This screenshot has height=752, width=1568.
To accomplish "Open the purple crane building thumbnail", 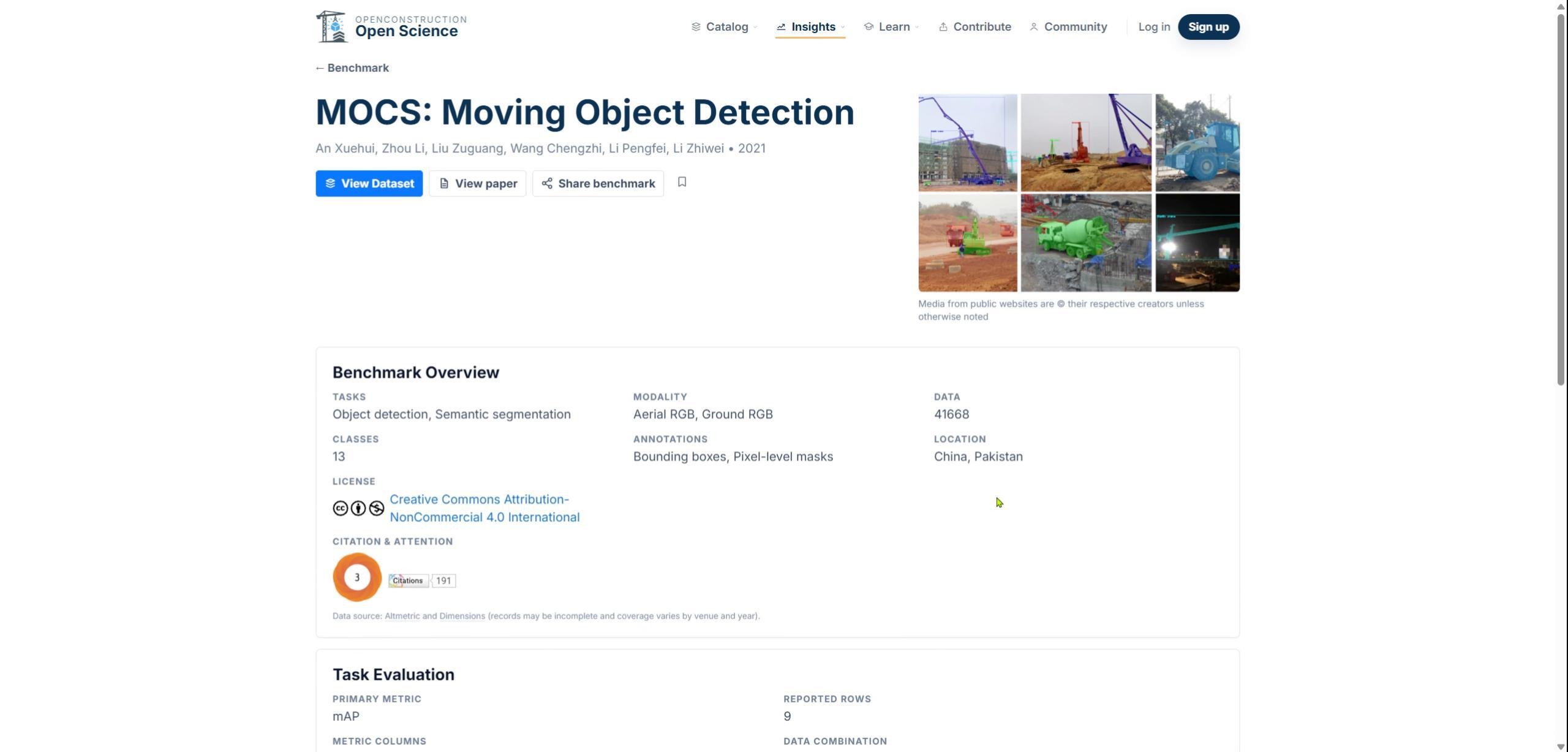I will point(968,143).
